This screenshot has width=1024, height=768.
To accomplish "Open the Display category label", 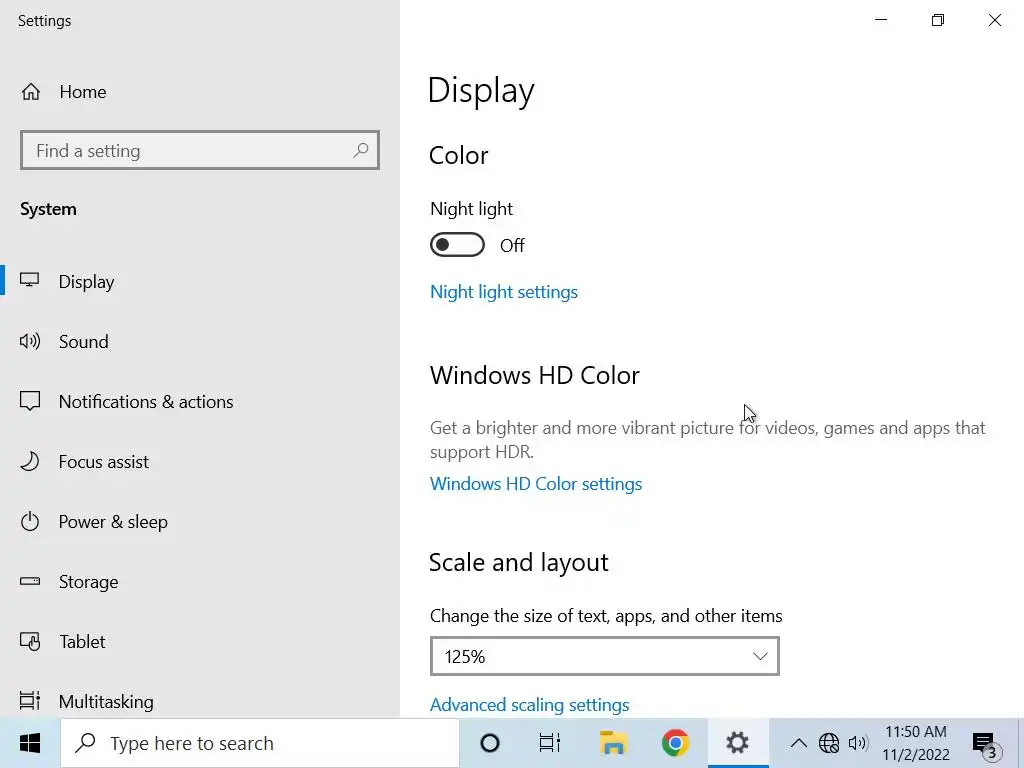I will pyautogui.click(x=86, y=281).
